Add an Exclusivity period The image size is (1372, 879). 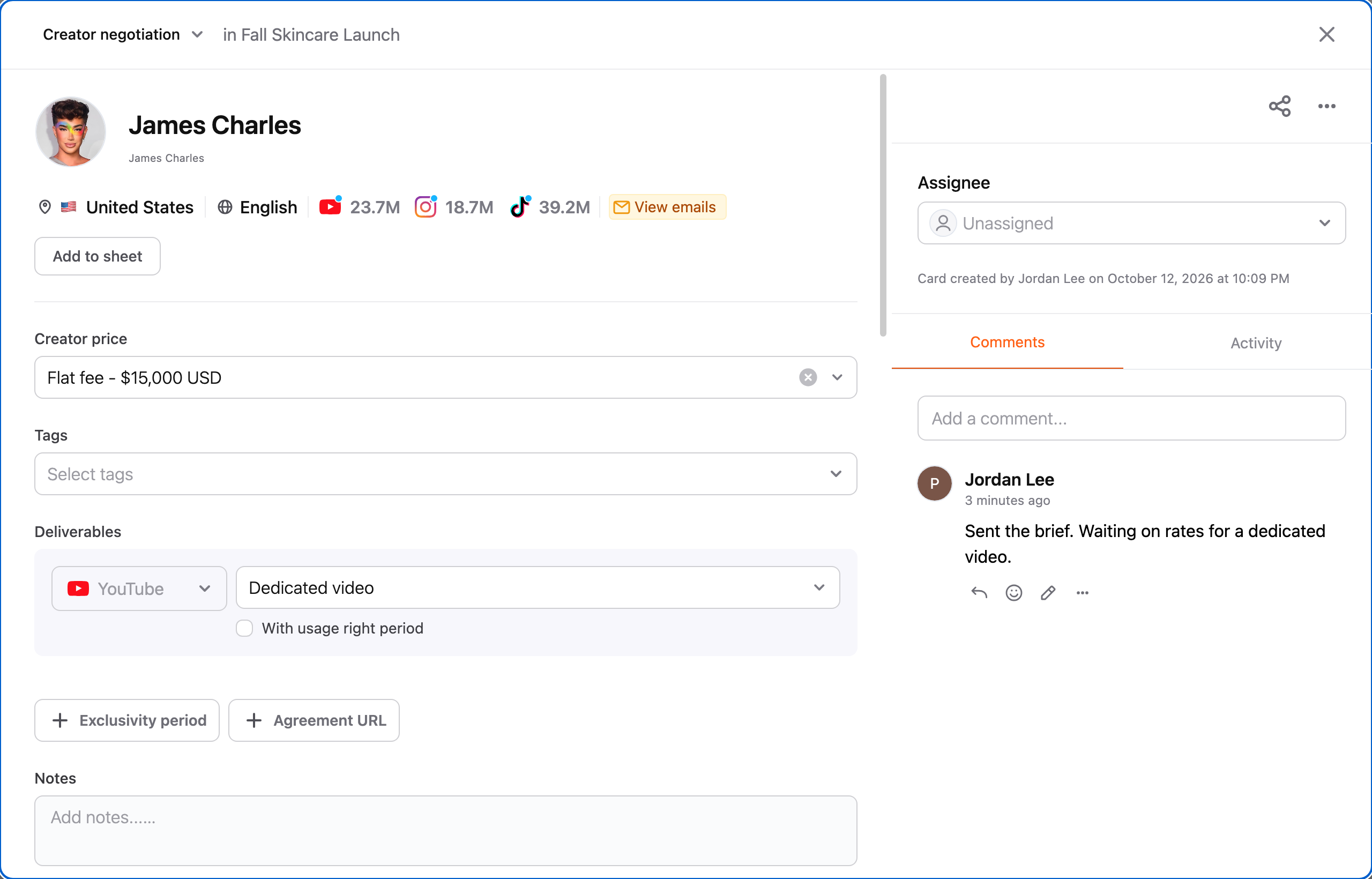[x=126, y=720]
